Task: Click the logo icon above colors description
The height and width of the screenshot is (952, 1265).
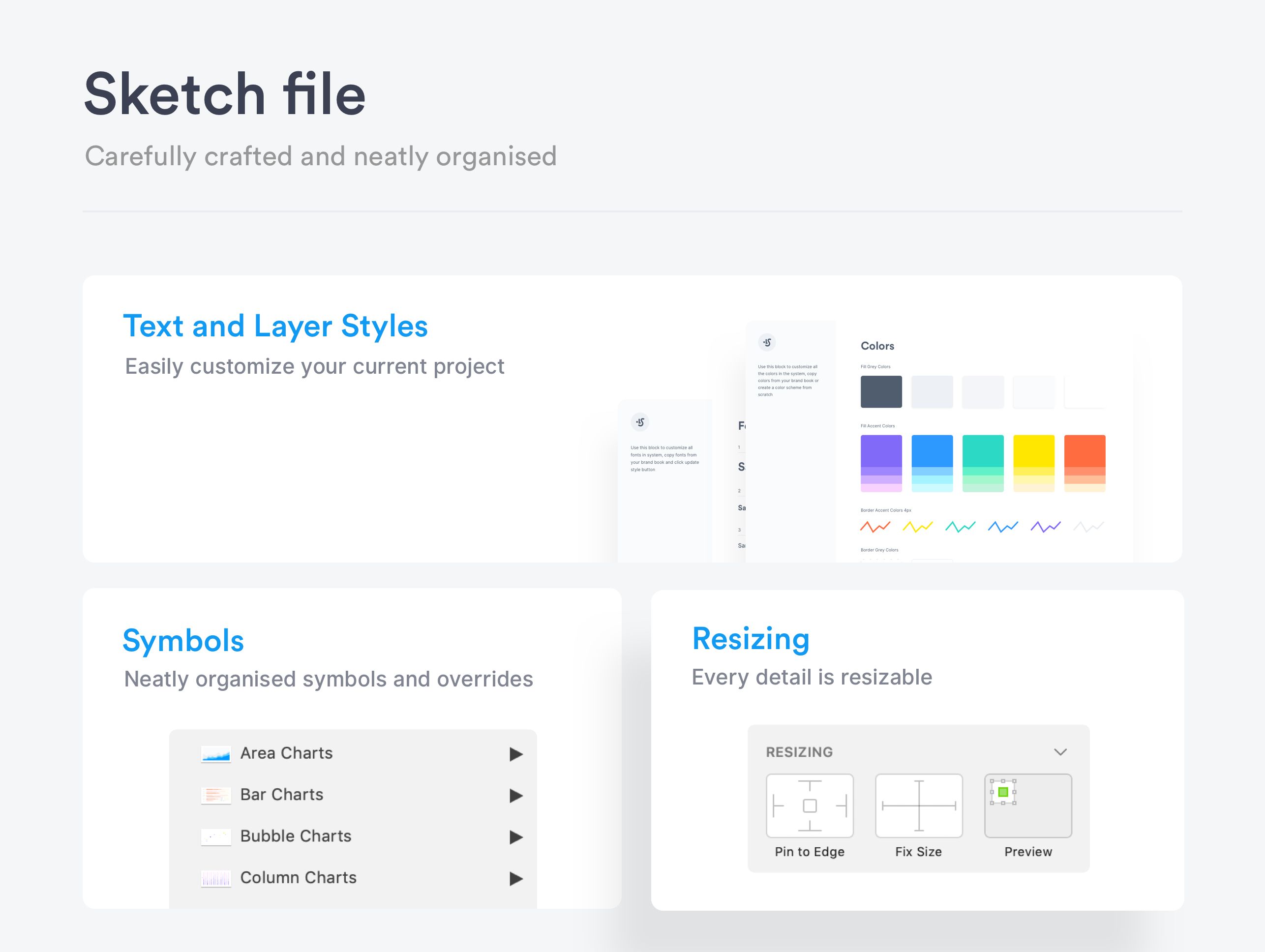Action: [767, 342]
